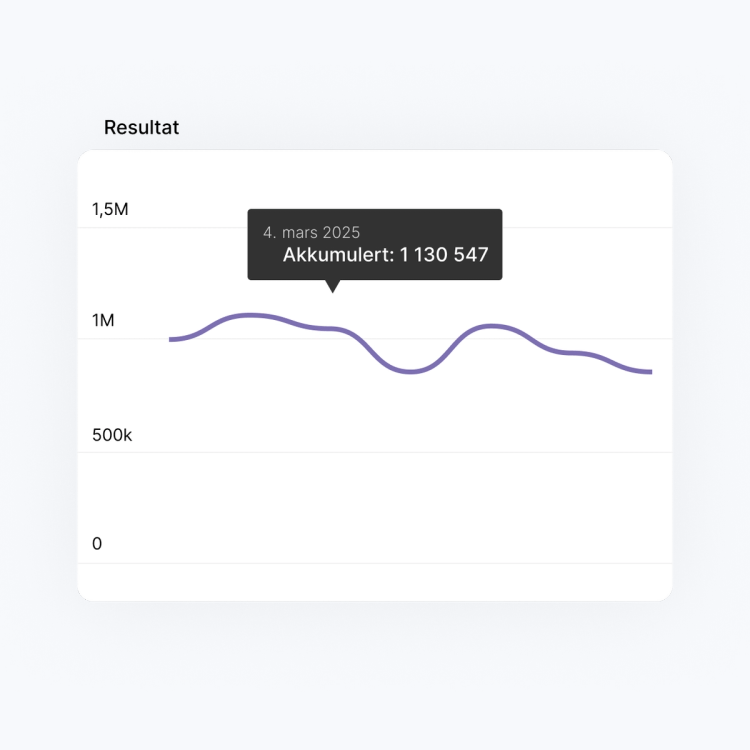Screen dimensions: 750x750
Task: Click the 1,5M y-axis label
Action: point(110,210)
